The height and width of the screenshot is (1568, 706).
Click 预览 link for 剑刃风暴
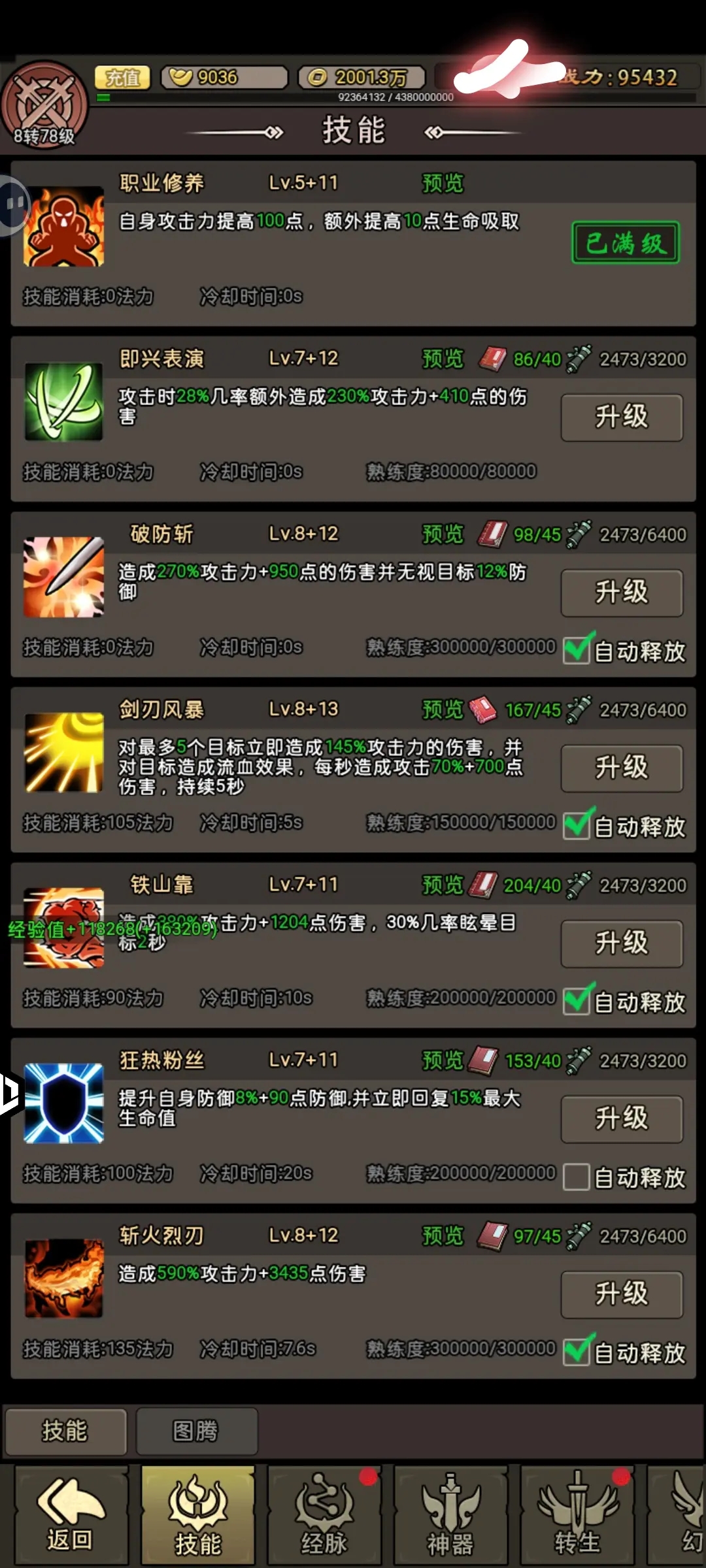(x=443, y=710)
